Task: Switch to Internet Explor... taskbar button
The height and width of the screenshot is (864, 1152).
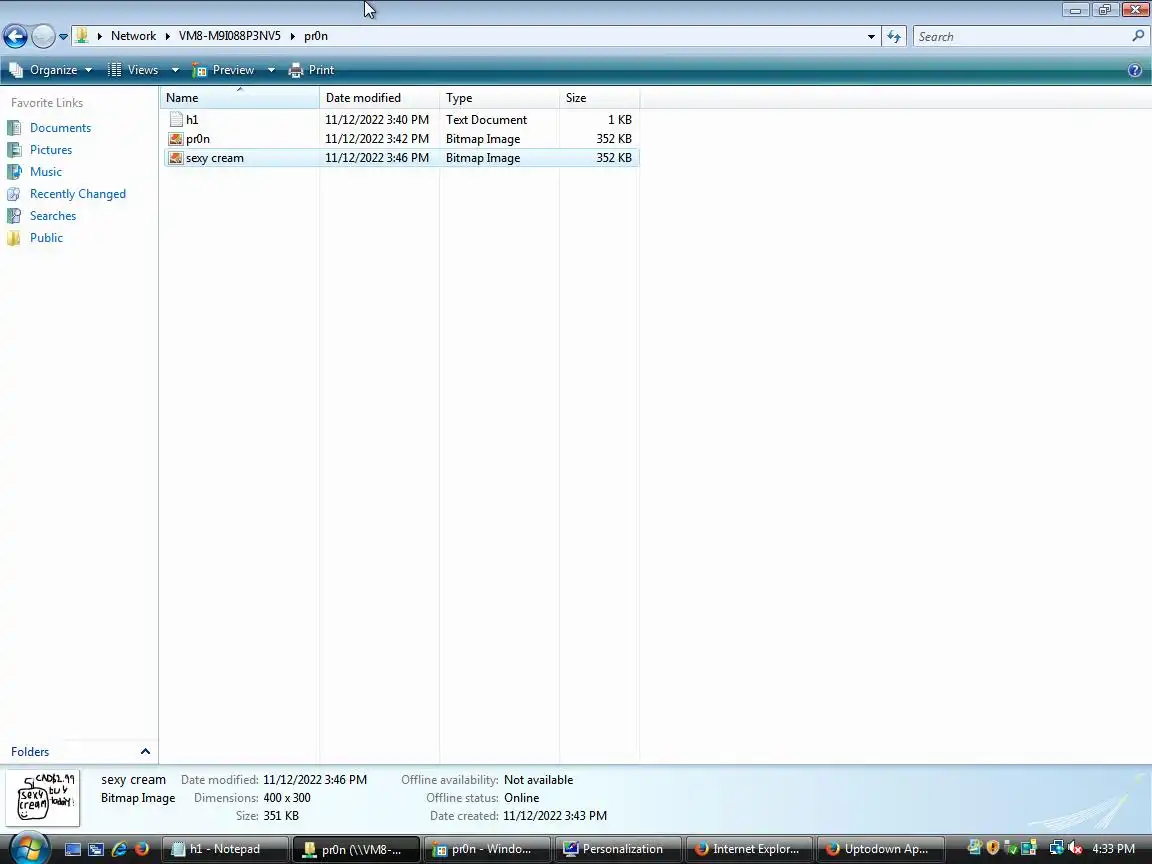Action: pos(749,849)
